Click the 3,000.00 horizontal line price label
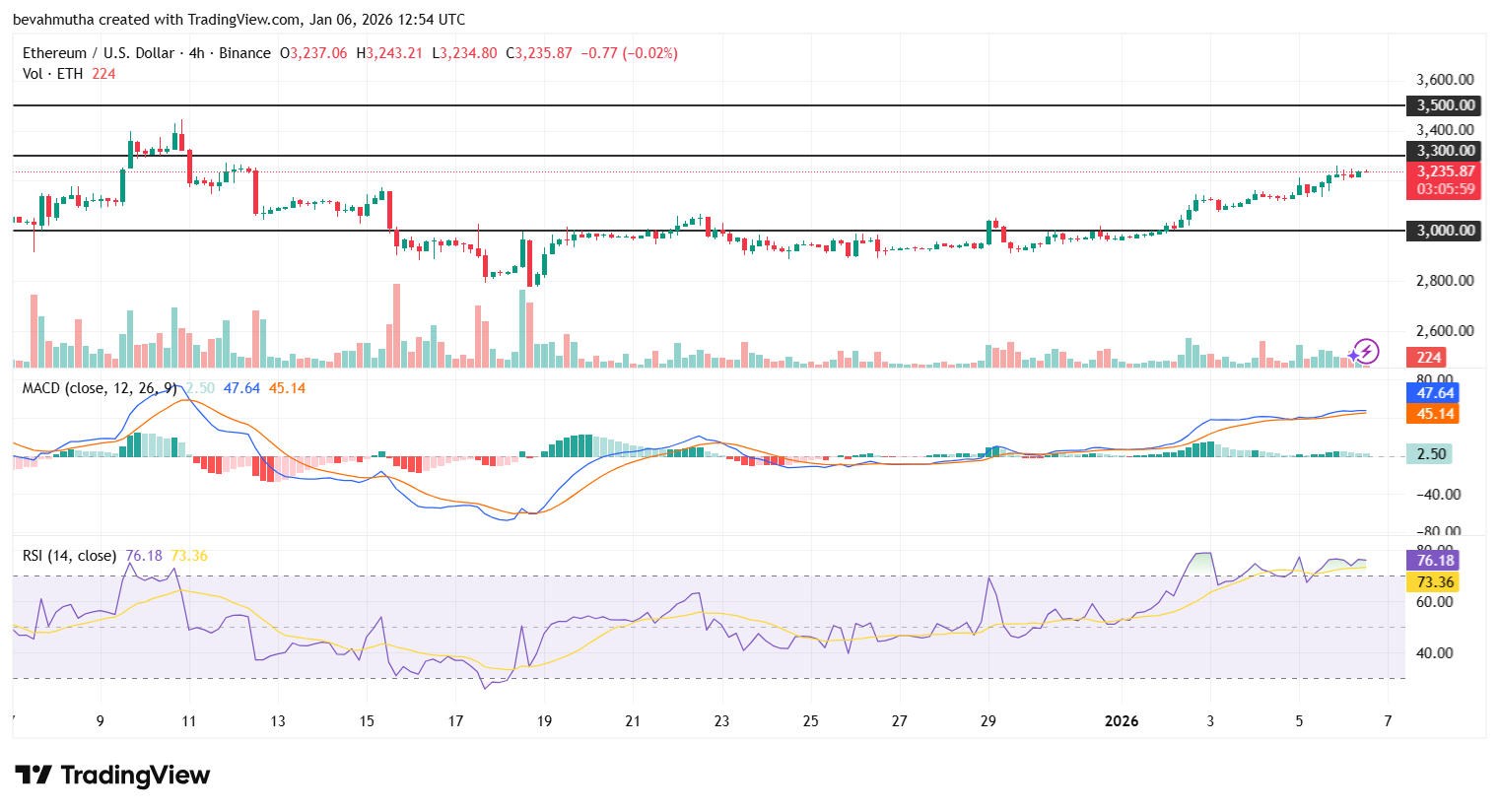Screen dimensions: 1499x812 coord(1442,231)
